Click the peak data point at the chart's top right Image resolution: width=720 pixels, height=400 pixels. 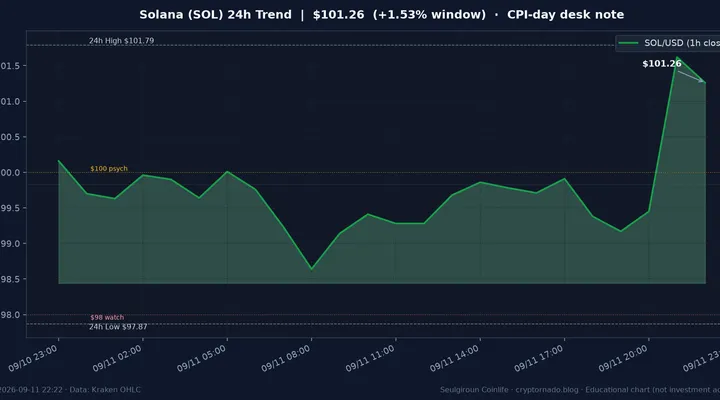[677, 58]
